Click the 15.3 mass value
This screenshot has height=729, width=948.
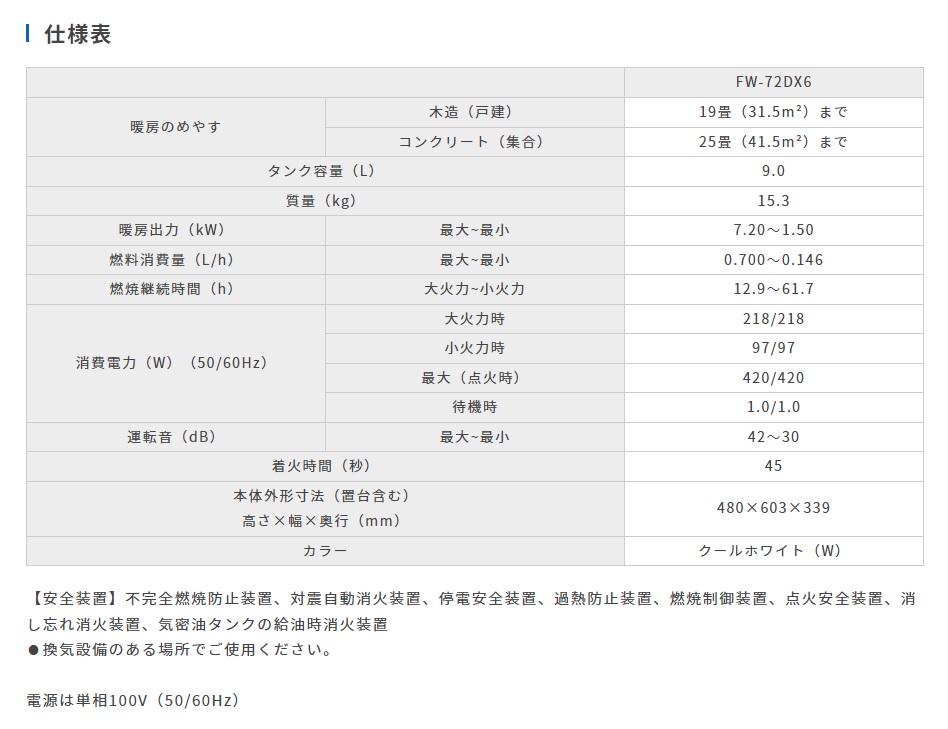click(773, 201)
